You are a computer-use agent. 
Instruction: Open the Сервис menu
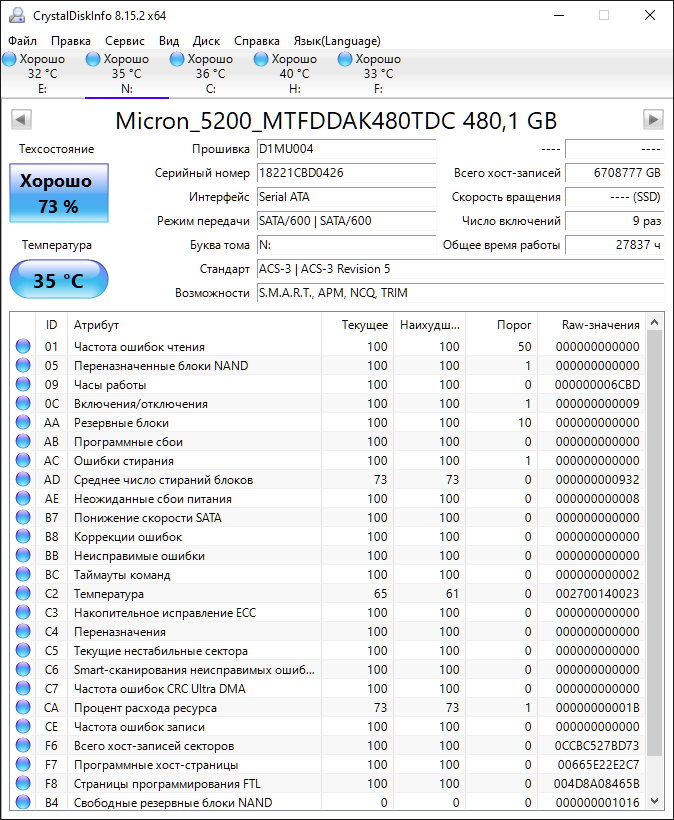click(x=124, y=41)
